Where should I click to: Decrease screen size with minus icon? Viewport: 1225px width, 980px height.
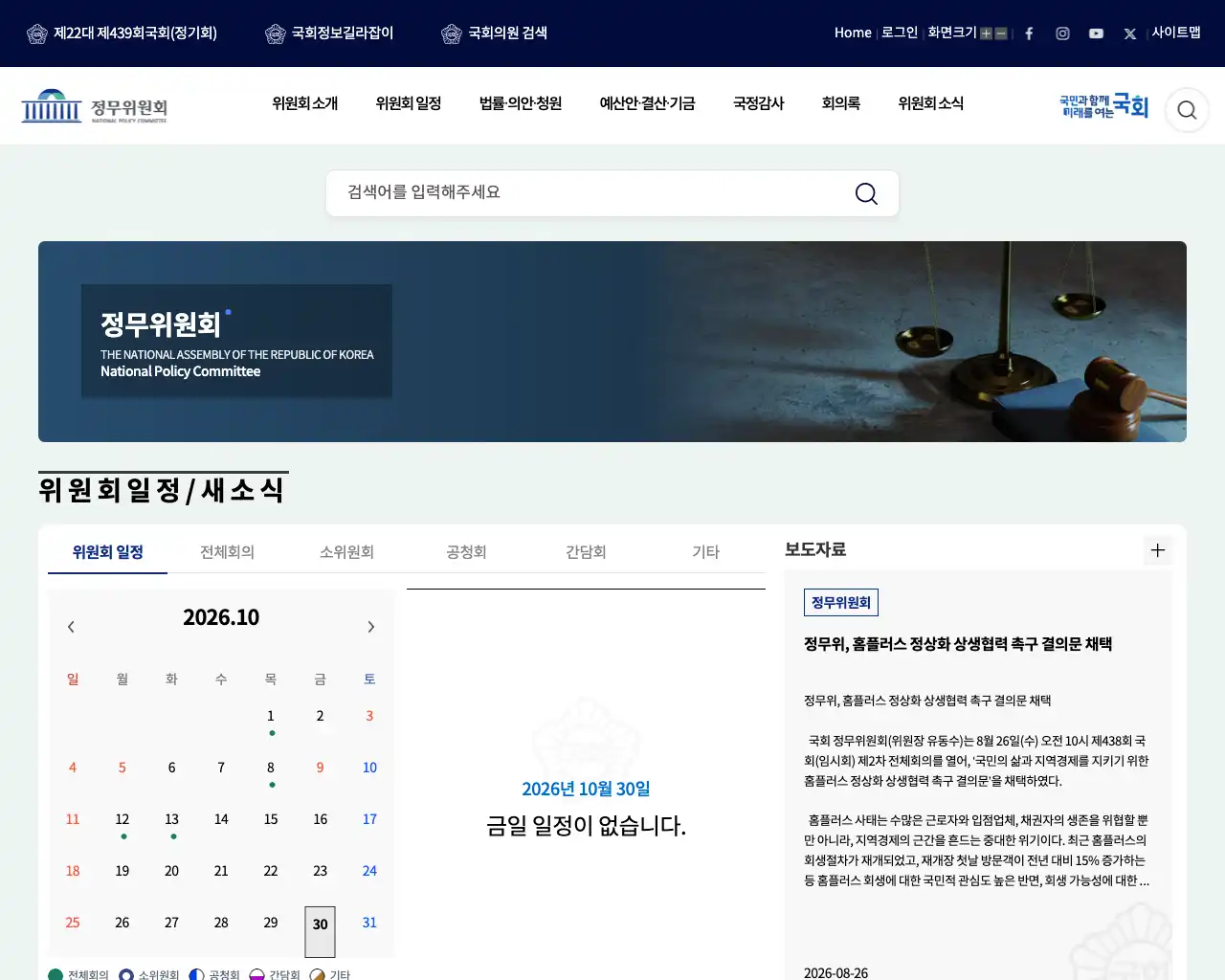1001,33
